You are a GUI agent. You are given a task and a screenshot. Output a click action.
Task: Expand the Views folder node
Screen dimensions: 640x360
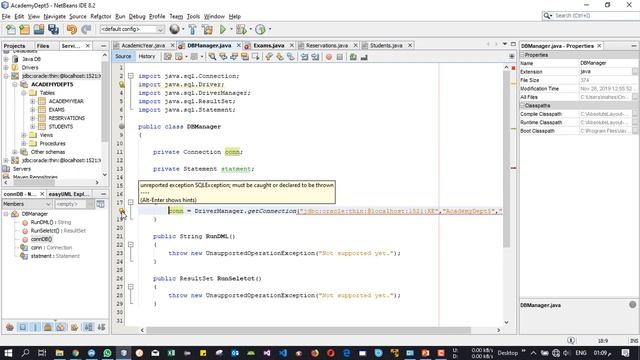pyautogui.click(x=24, y=135)
